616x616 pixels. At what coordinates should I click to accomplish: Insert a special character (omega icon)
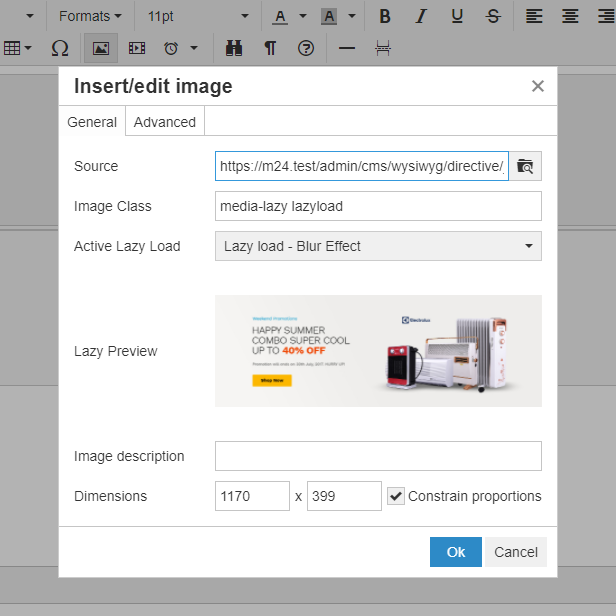pyautogui.click(x=59, y=48)
